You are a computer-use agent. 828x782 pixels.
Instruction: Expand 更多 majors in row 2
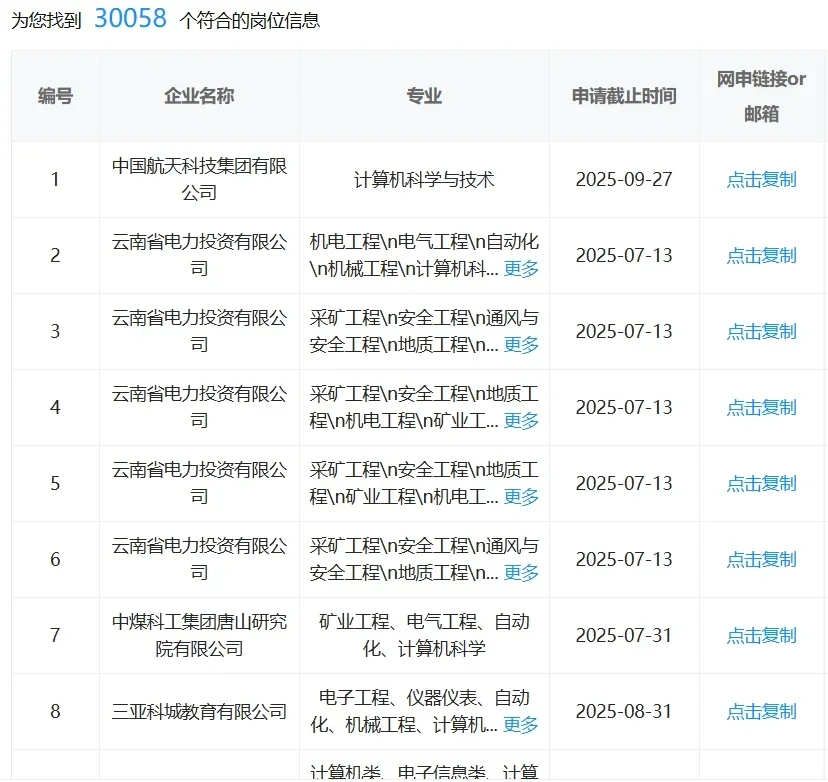point(521,269)
